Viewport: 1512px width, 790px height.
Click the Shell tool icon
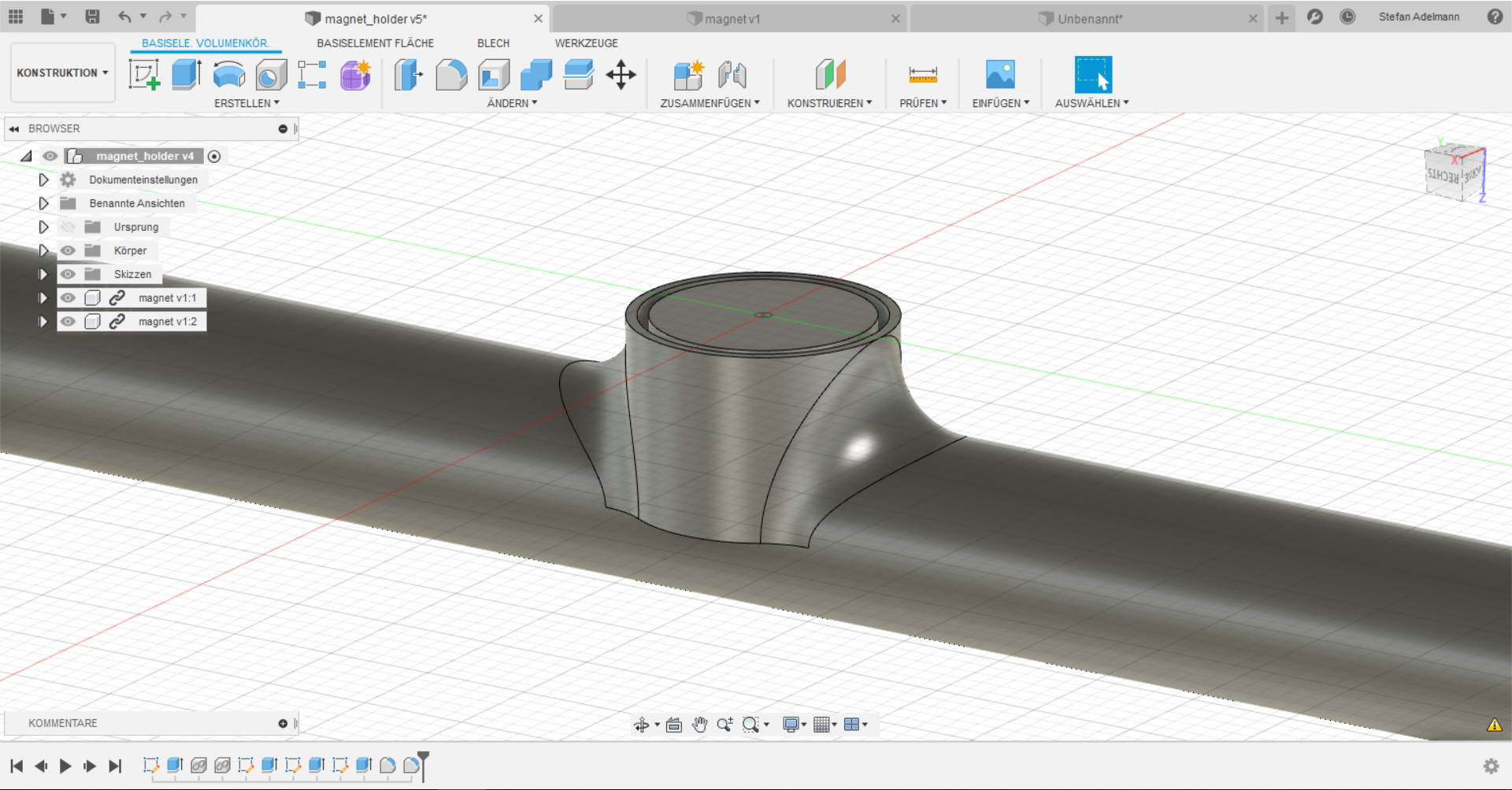(494, 75)
